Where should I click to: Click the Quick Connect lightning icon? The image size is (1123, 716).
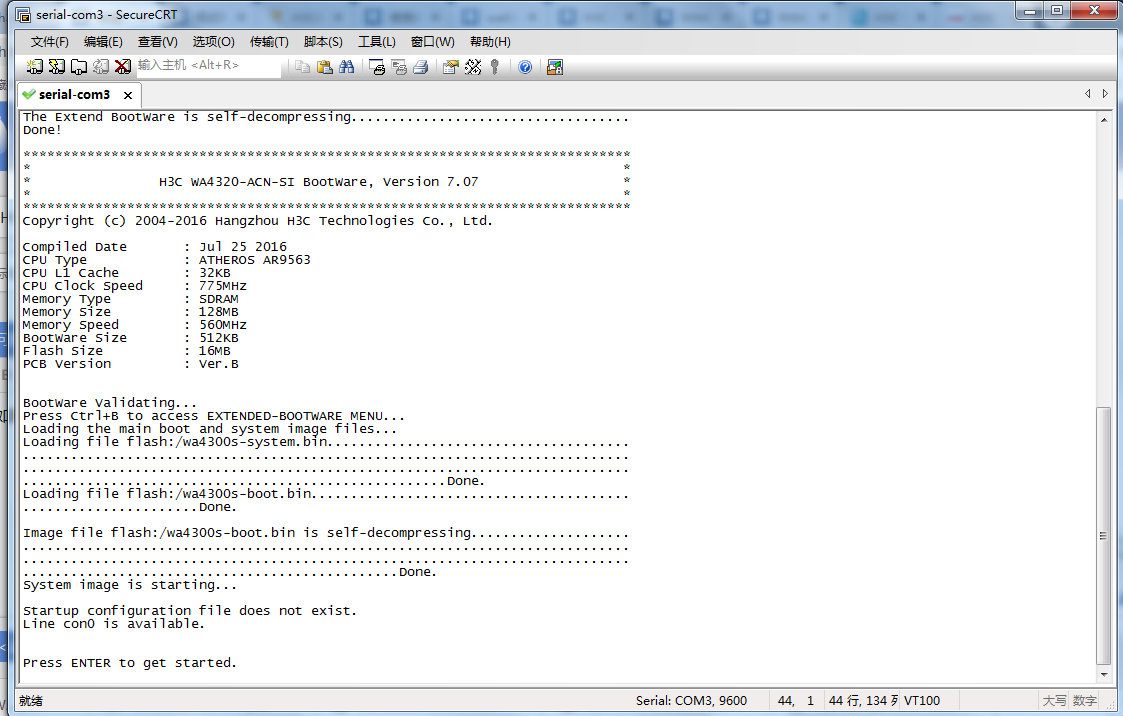[x=57, y=67]
